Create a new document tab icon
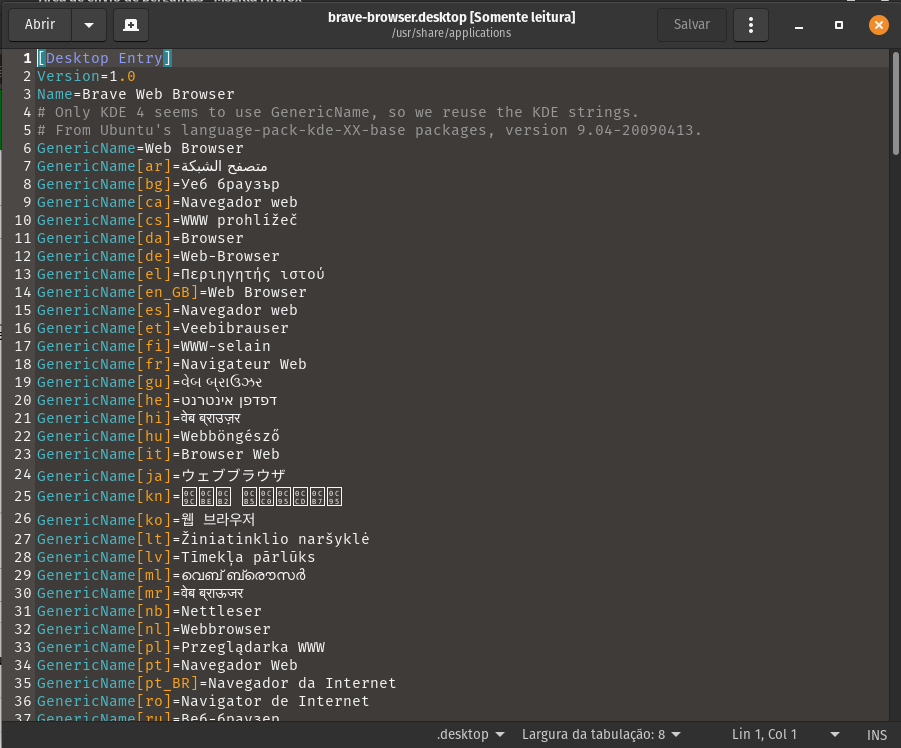The image size is (901, 748). pyautogui.click(x=131, y=25)
